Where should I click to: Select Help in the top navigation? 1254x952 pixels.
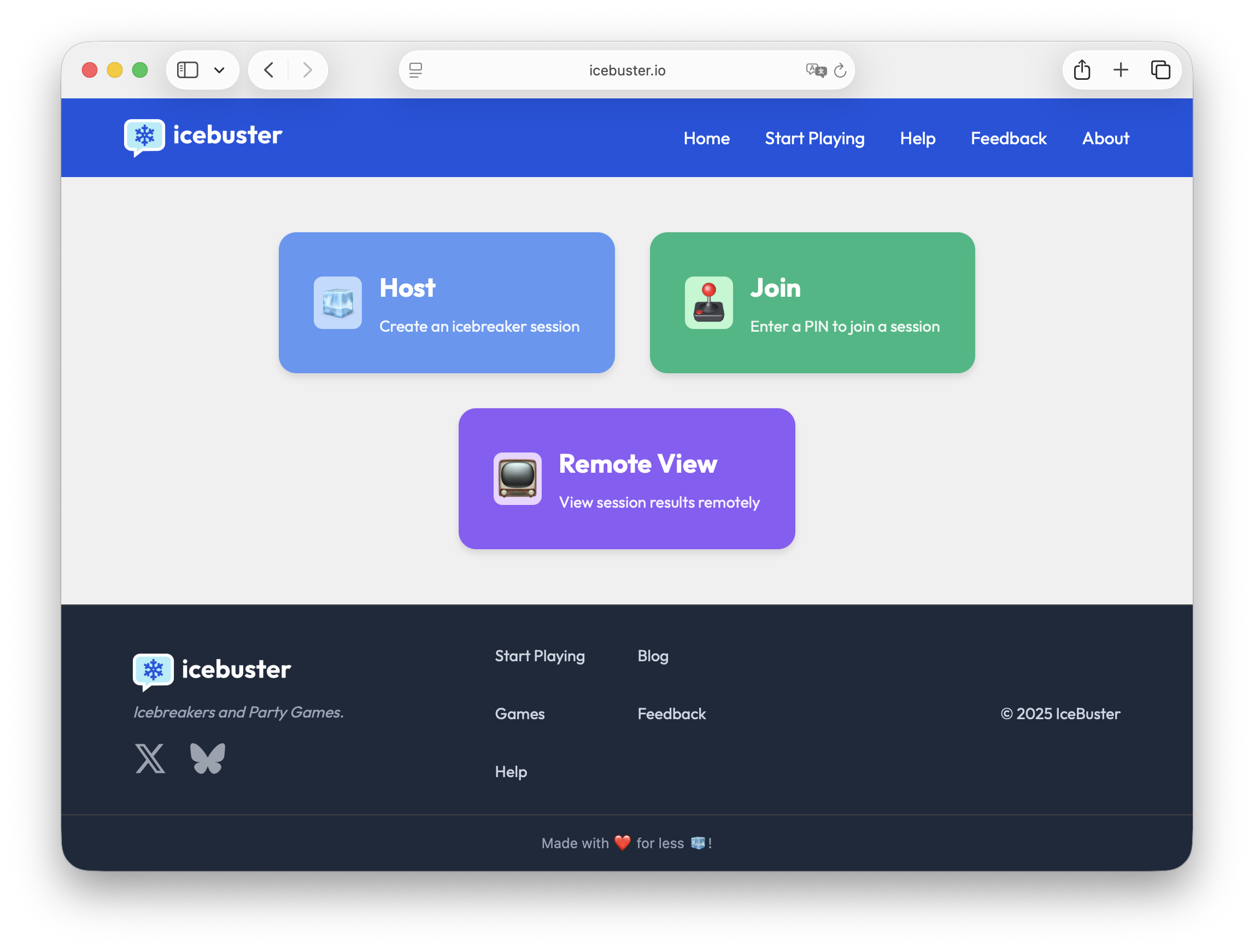pos(917,138)
